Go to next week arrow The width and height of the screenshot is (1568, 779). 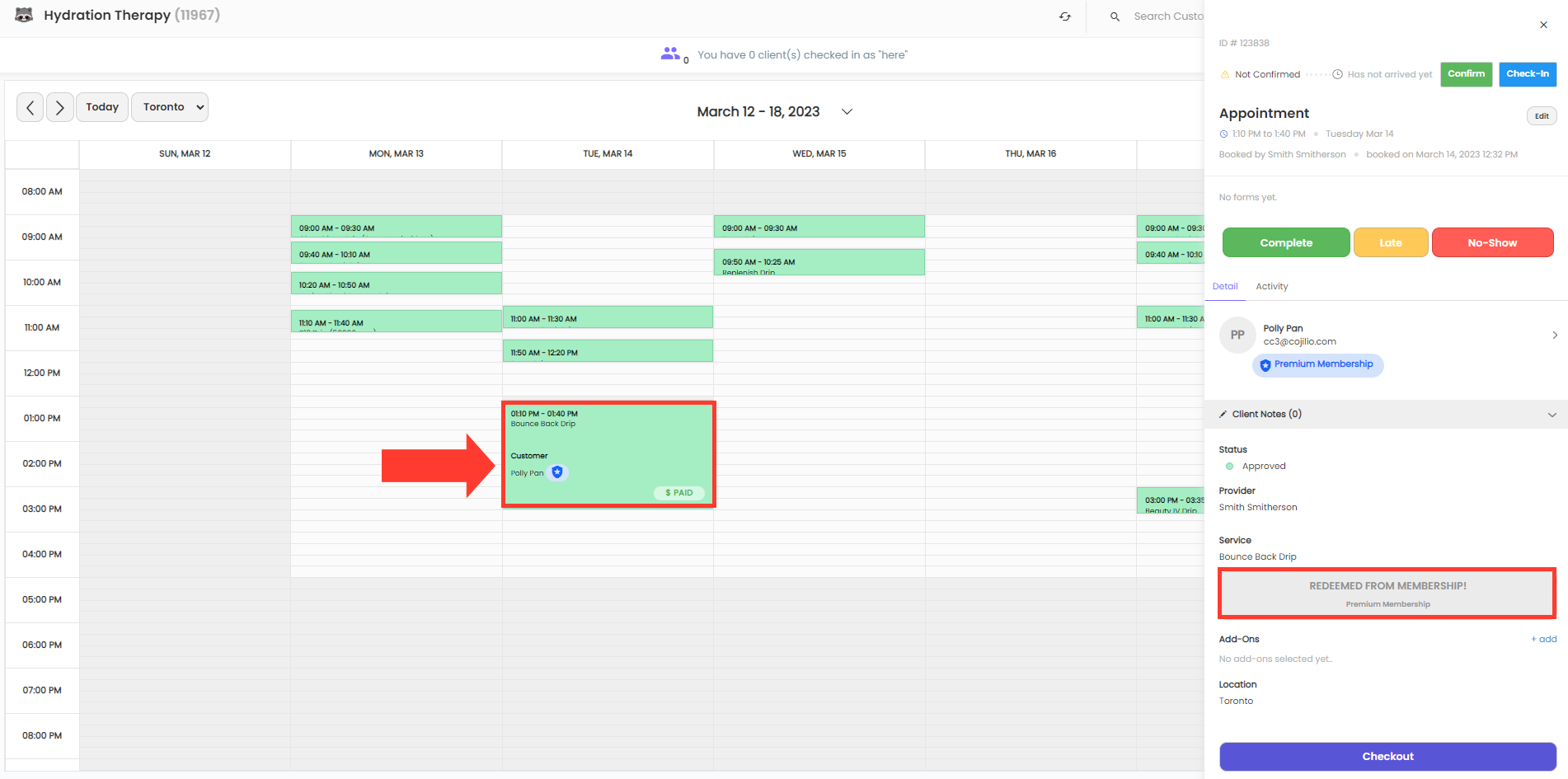tap(59, 107)
